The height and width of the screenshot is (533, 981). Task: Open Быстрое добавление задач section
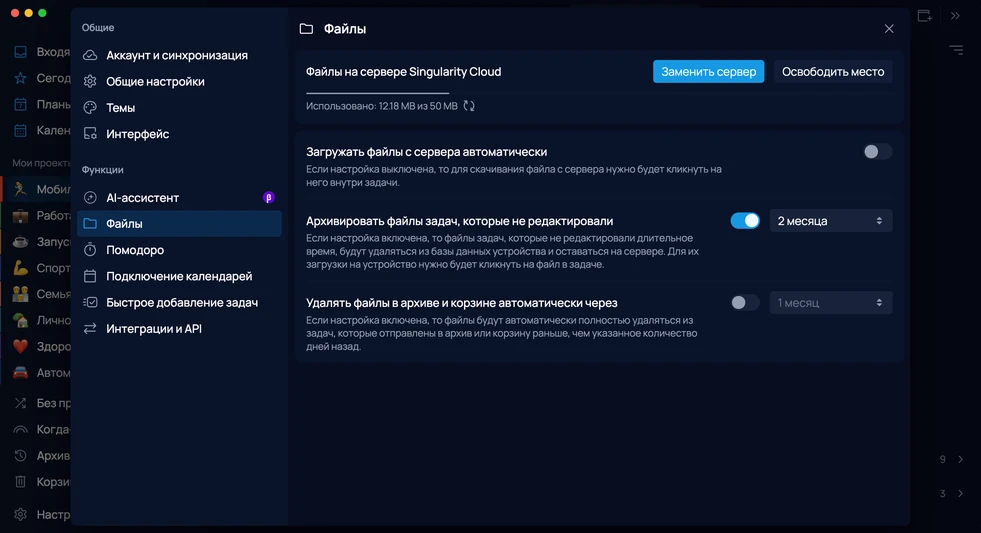click(180, 303)
